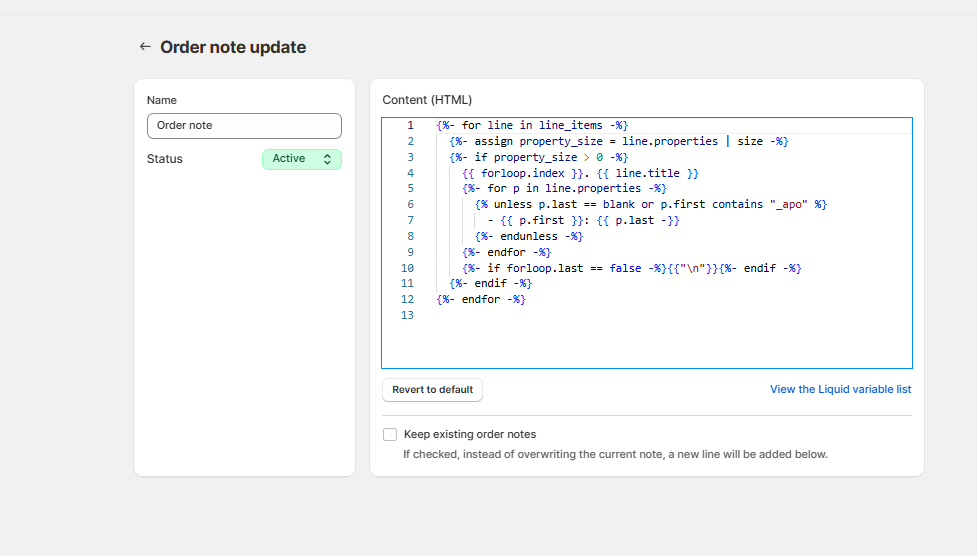
Task: Click the endunless code line
Action: click(529, 236)
